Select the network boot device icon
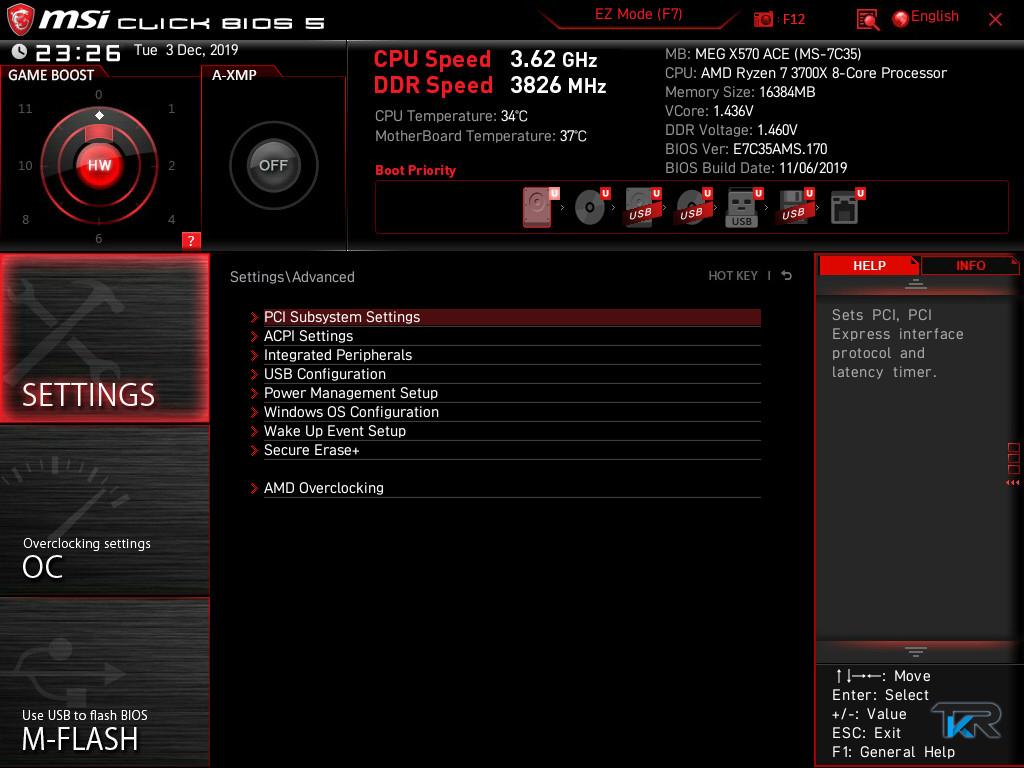Screen dimensions: 1024x768 [846, 207]
